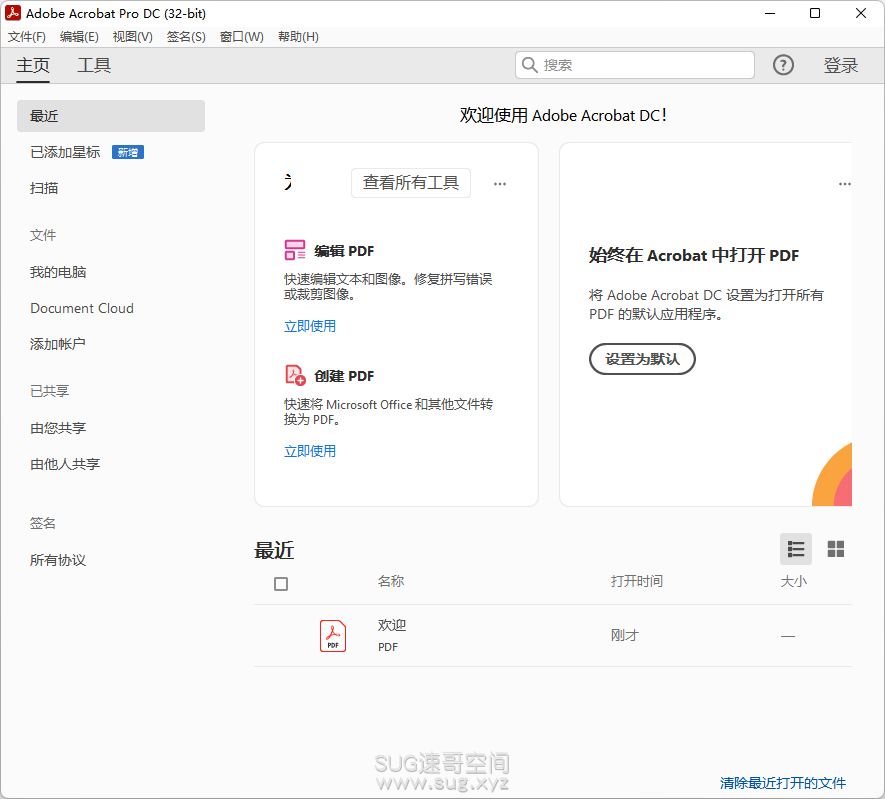This screenshot has height=799, width=885.
Task: Click 立即使用 link under 创建 PDF
Action: [x=310, y=451]
